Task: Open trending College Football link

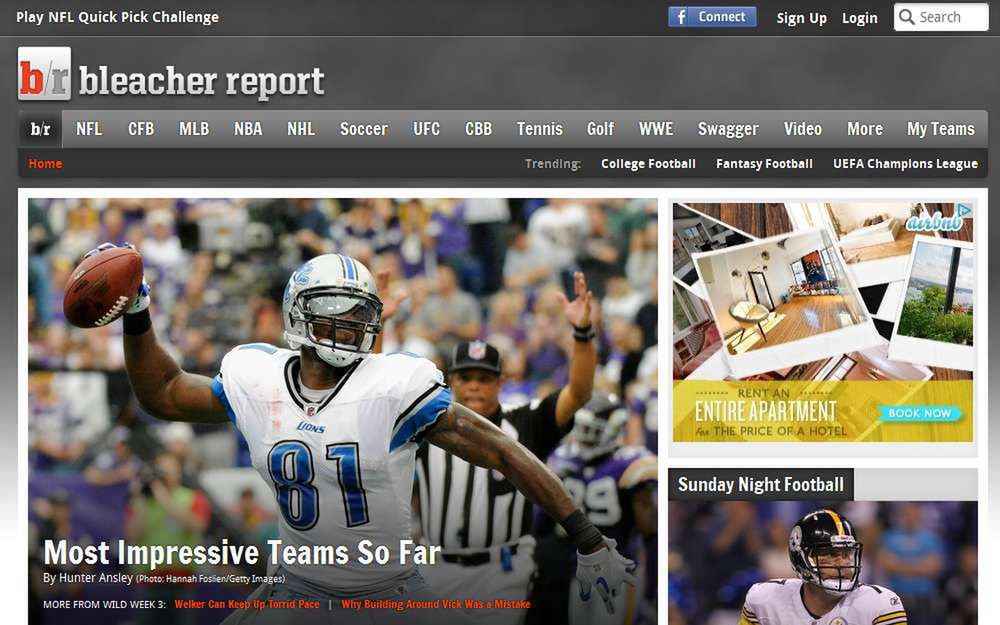Action: pyautogui.click(x=648, y=164)
